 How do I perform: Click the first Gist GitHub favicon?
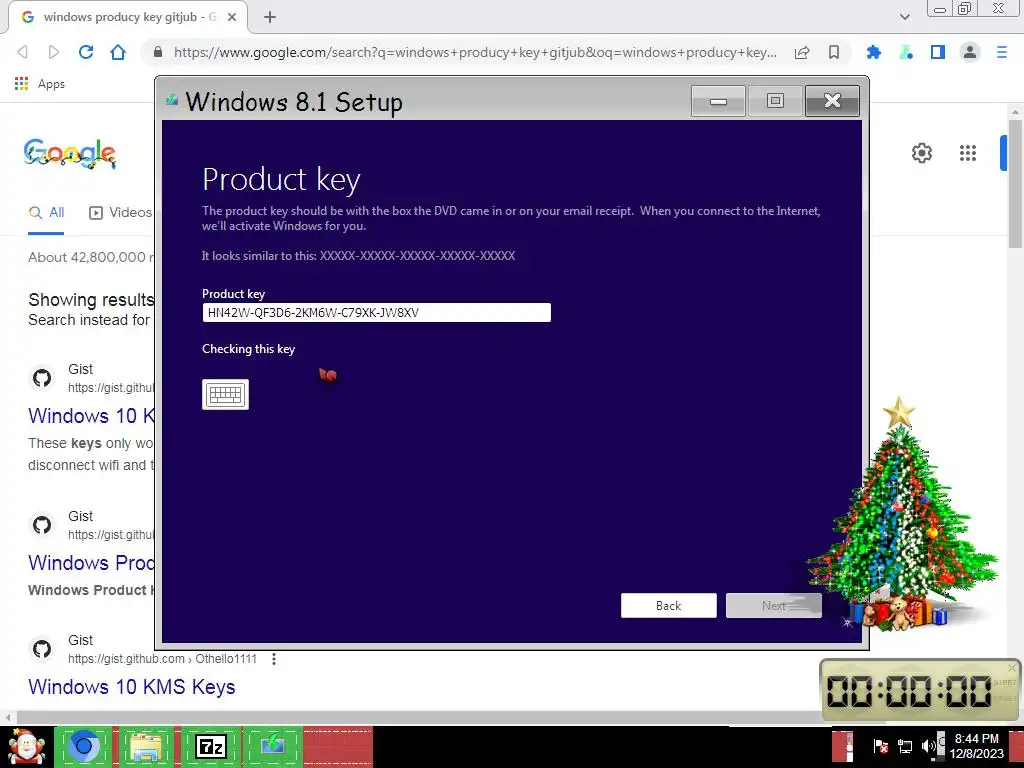click(42, 378)
